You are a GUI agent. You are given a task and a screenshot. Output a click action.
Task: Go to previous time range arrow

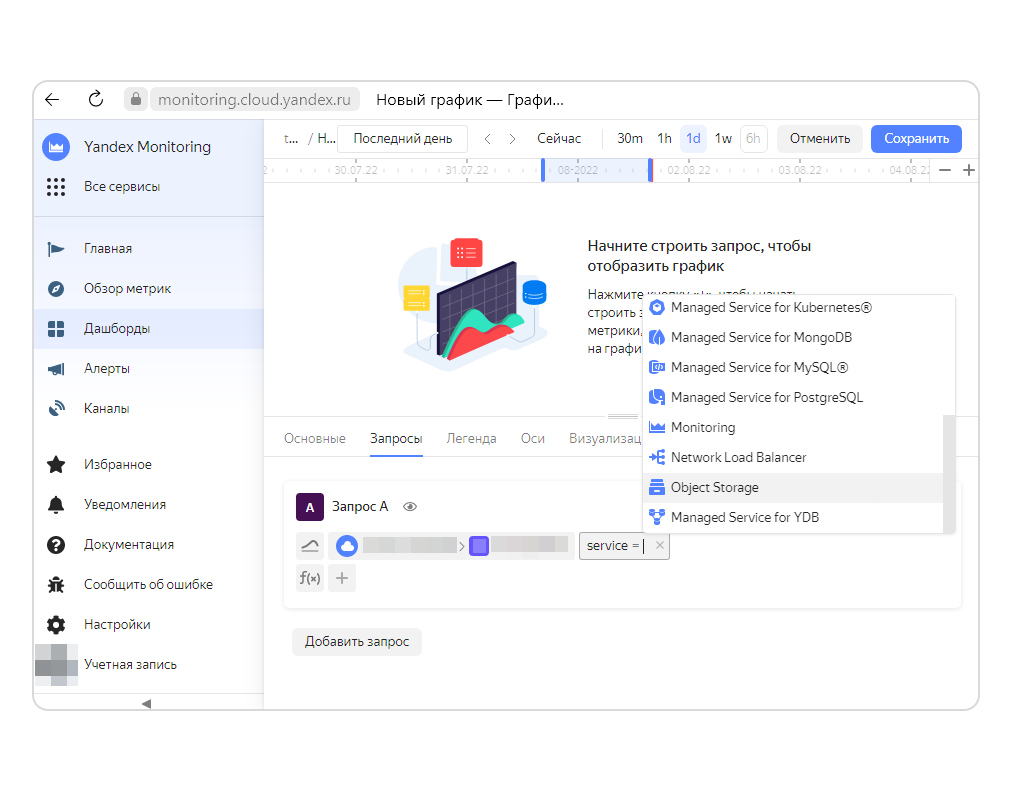coord(488,139)
